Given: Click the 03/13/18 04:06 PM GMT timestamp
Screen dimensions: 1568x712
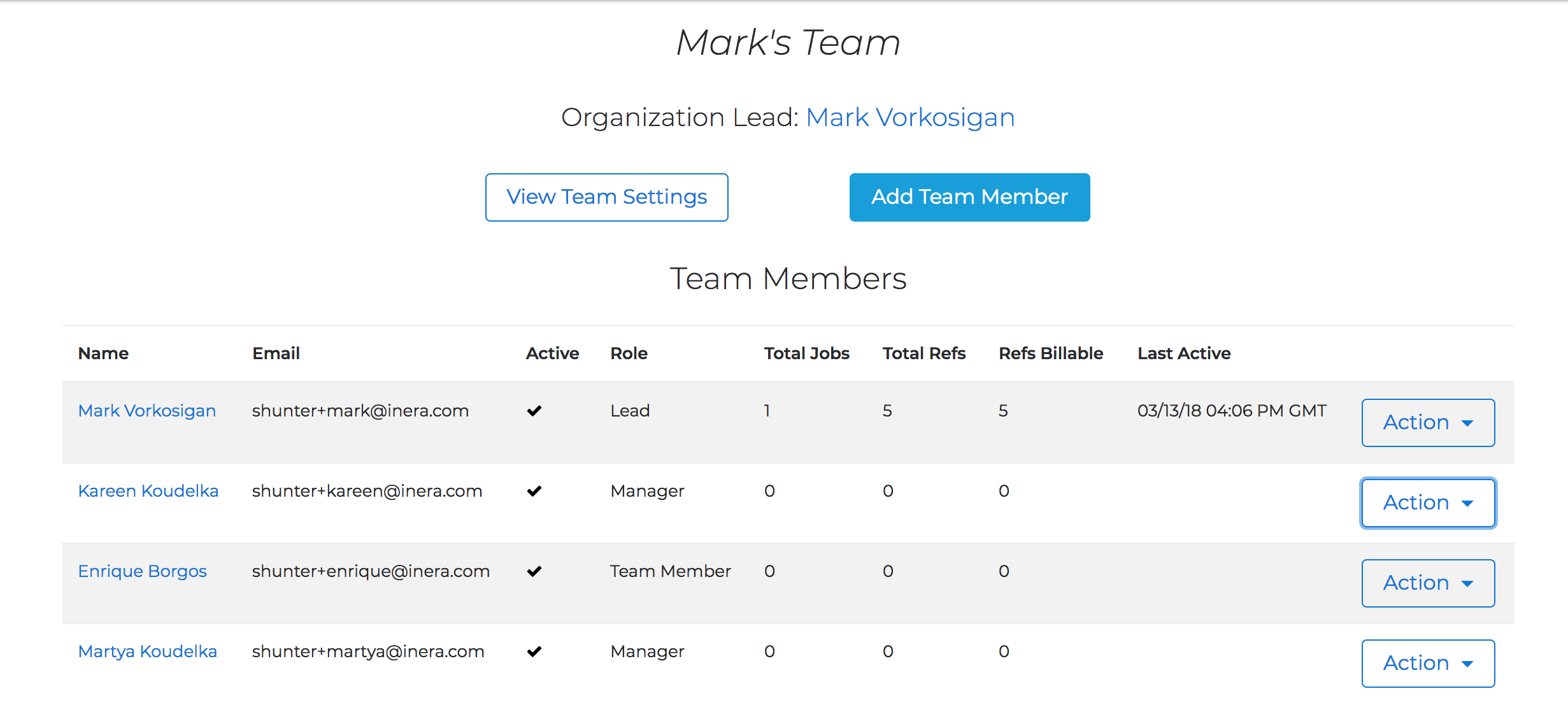Looking at the screenshot, I should [x=1232, y=411].
